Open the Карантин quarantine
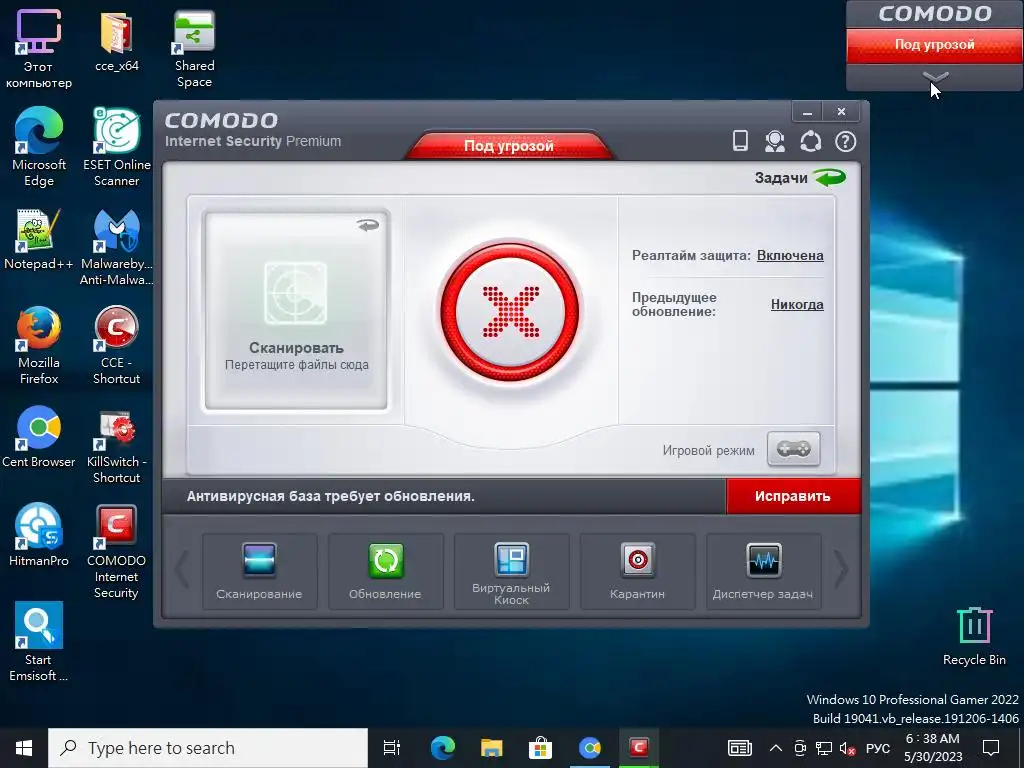The height and width of the screenshot is (768, 1024). point(637,571)
